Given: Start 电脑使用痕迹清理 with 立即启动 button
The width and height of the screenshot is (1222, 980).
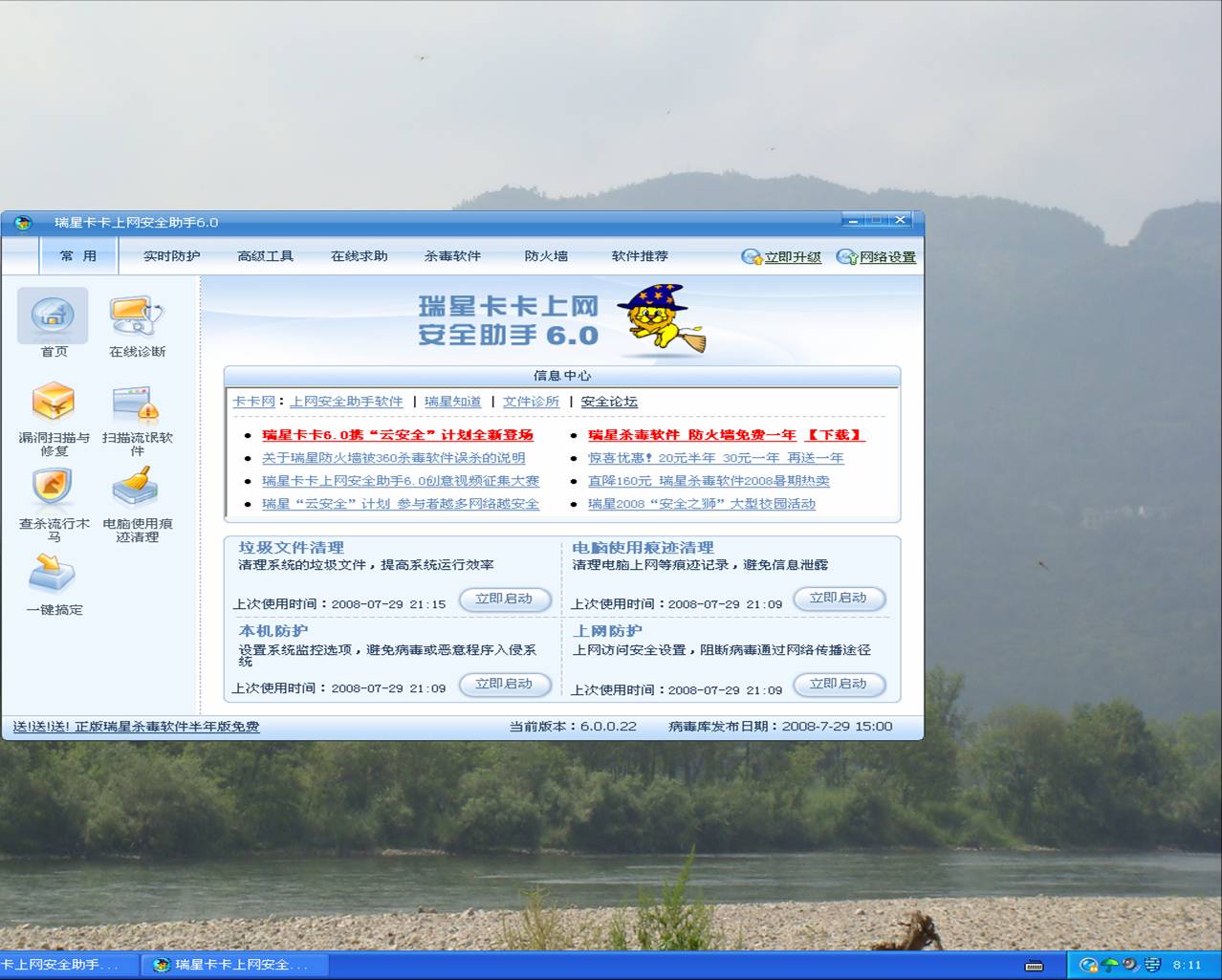Looking at the screenshot, I should click(839, 599).
